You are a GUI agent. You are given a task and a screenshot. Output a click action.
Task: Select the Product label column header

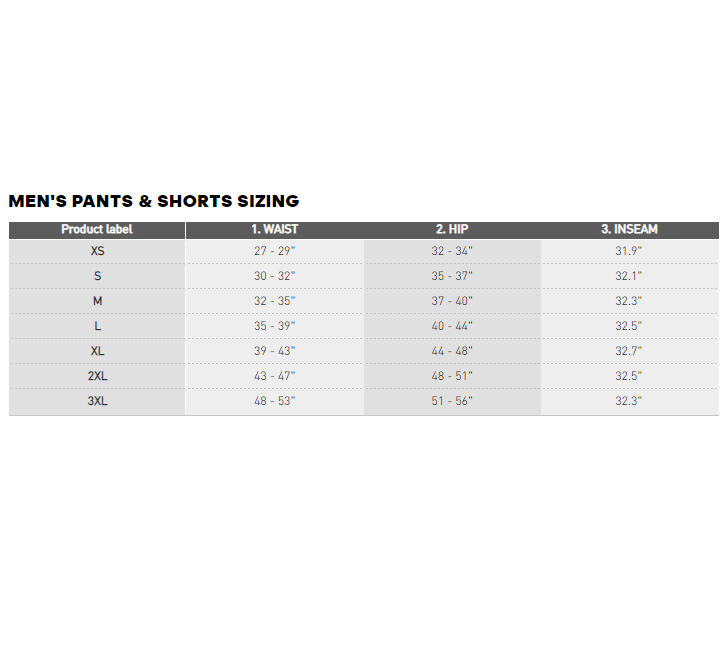[97, 229]
